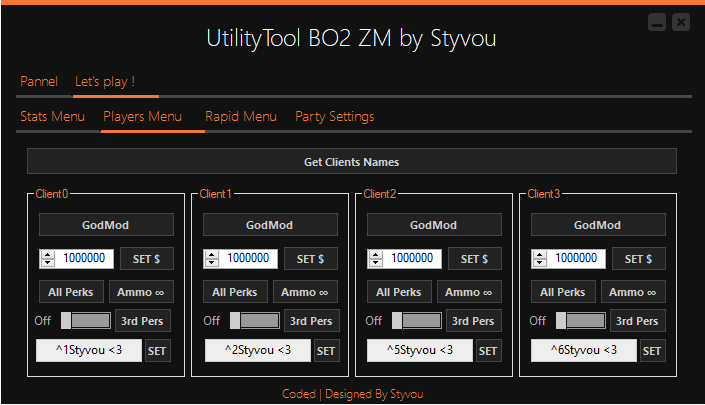
Task: Enable GodMod for Client3
Action: (x=598, y=225)
